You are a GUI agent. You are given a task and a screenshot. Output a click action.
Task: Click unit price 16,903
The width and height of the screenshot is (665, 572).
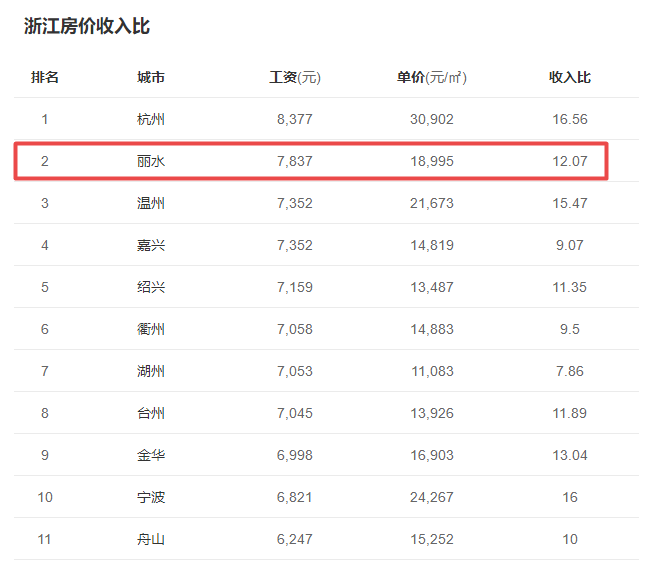432,455
